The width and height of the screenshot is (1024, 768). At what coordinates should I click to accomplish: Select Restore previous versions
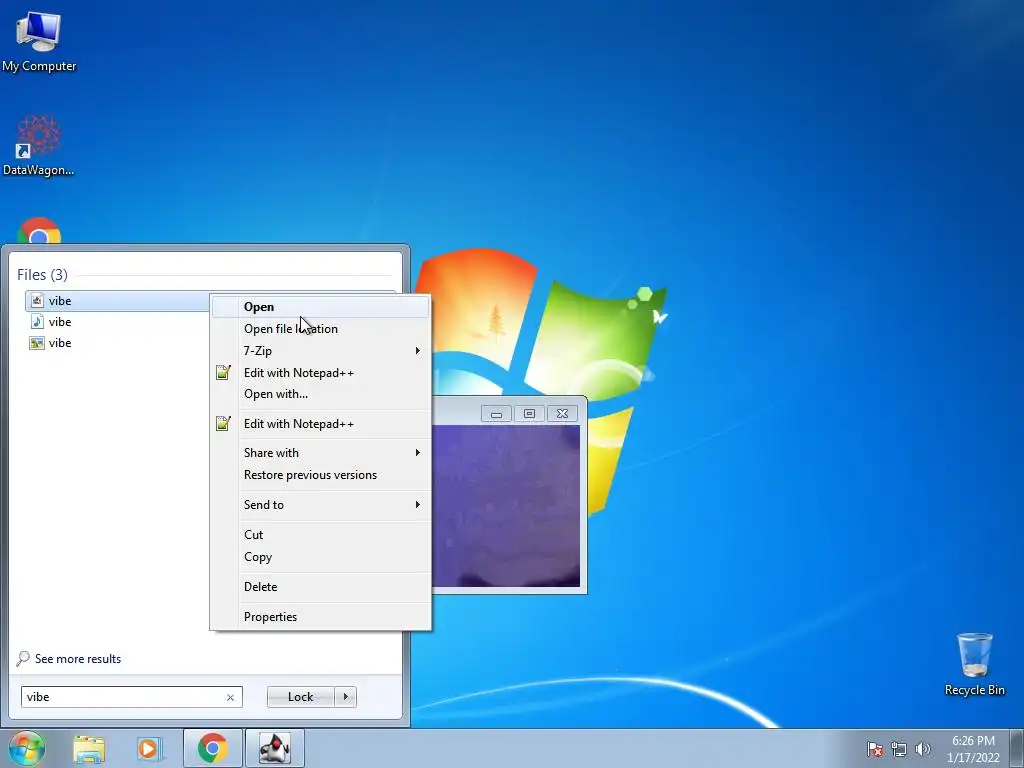click(x=321, y=475)
